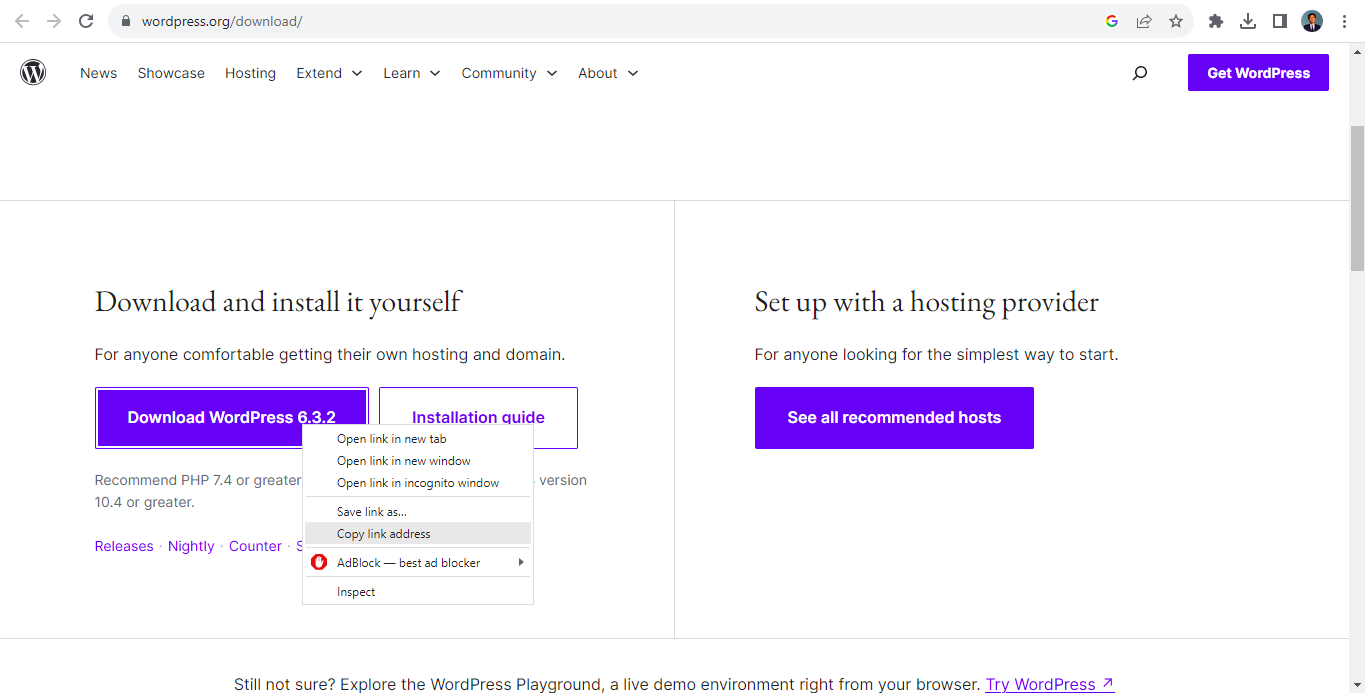Open the Showcase nav link
The width and height of the screenshot is (1365, 693).
click(171, 73)
